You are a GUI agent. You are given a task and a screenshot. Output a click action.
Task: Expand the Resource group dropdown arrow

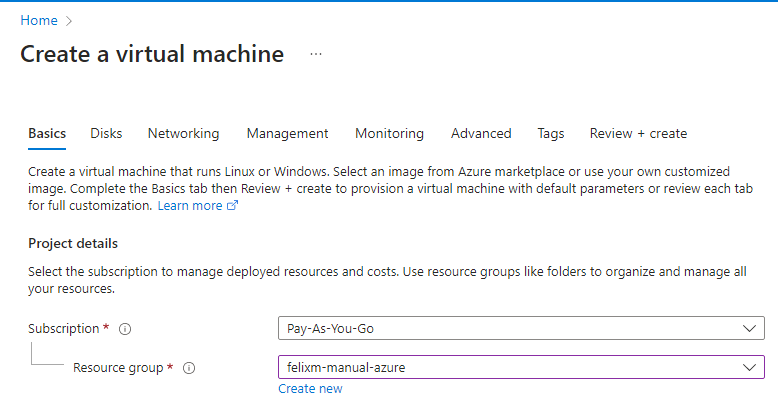[x=749, y=368]
